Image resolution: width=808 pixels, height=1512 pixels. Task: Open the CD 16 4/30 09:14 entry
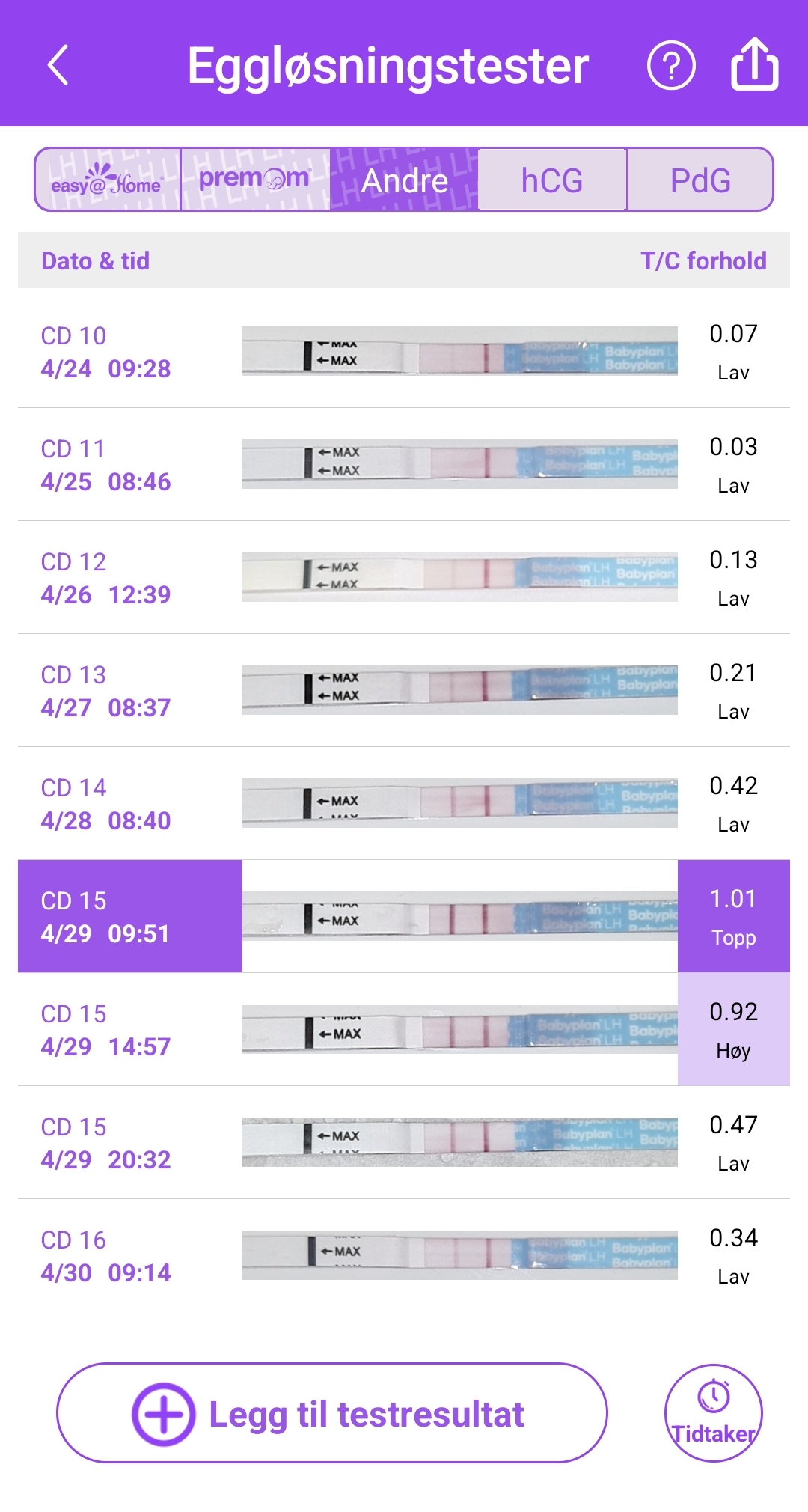tap(106, 1255)
